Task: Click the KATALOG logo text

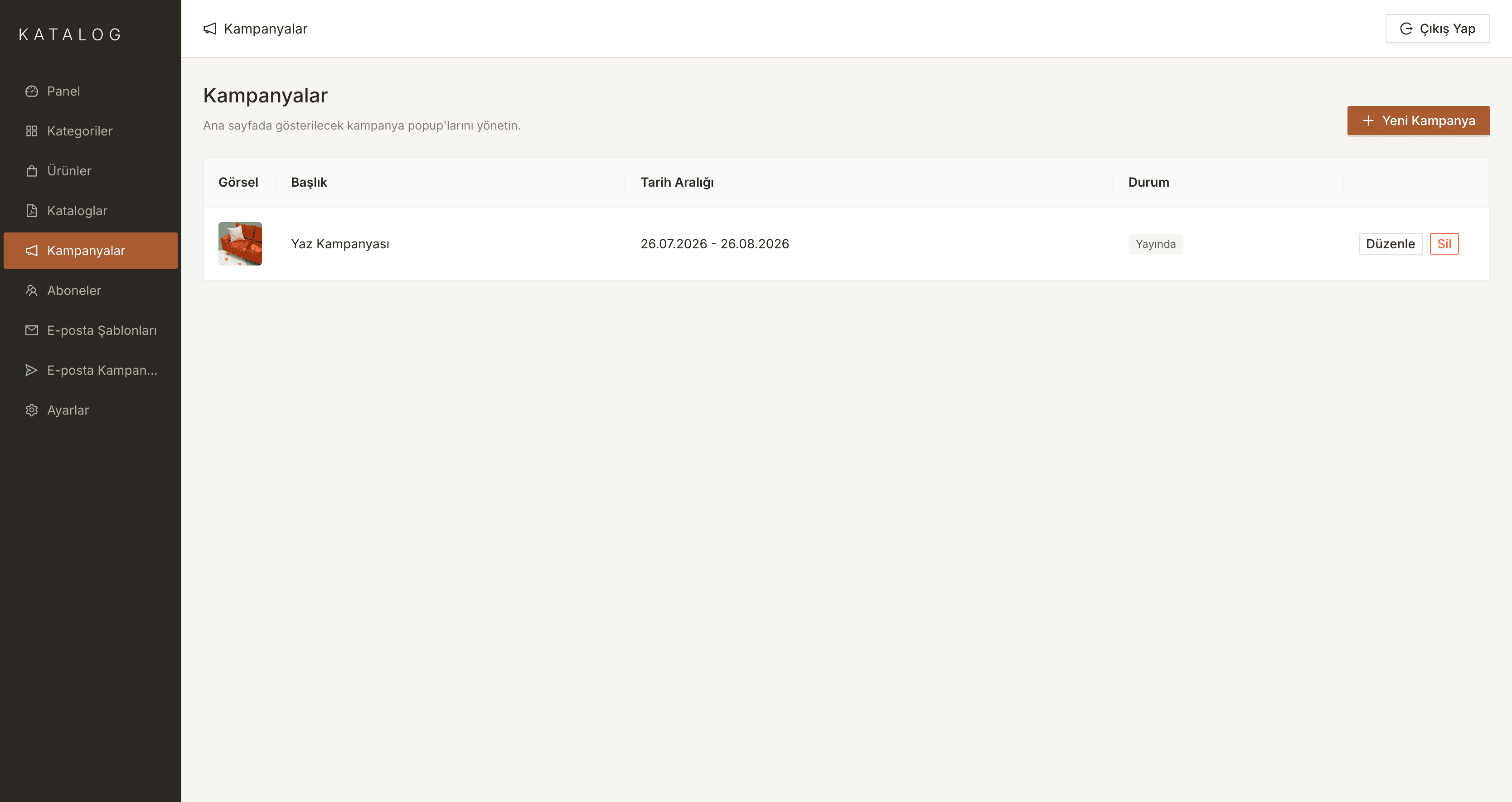Action: [70, 34]
